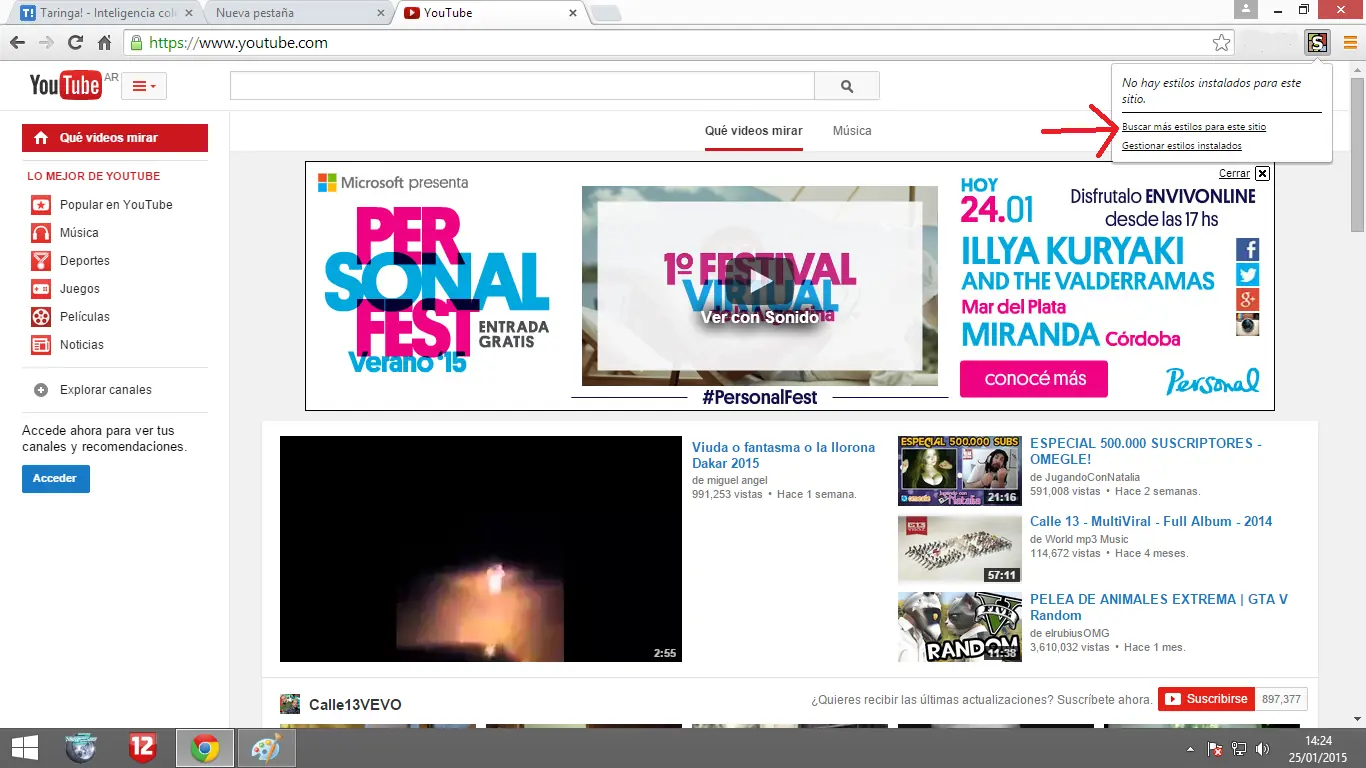The image size is (1366, 768).
Task: Click the conocé más ad button
Action: coord(1034,379)
